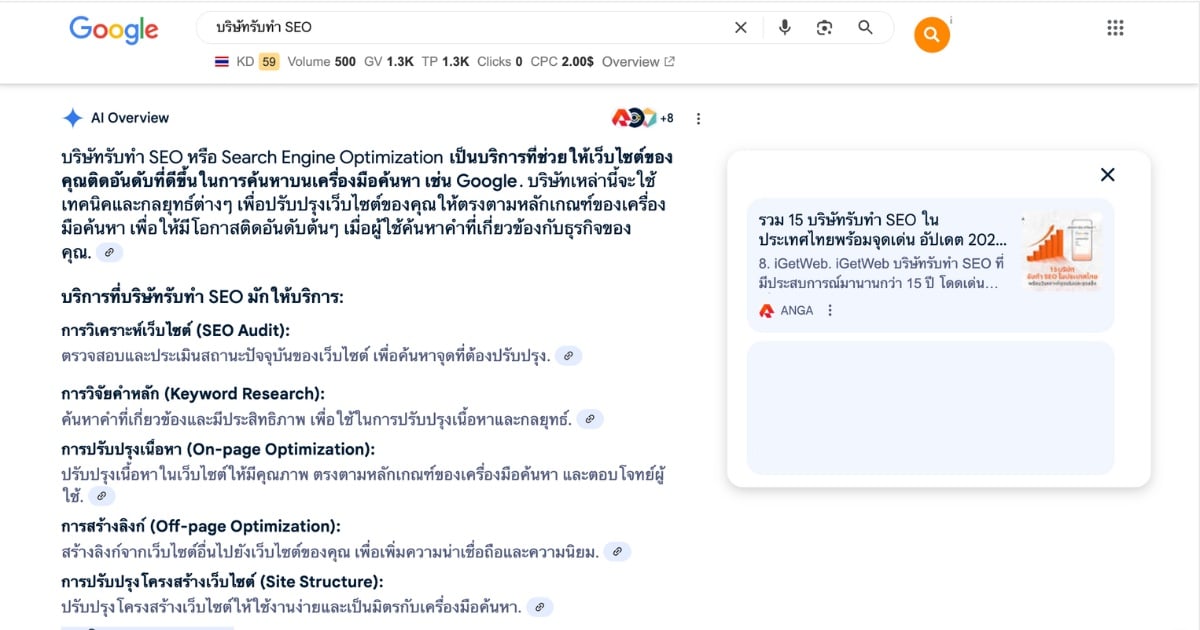Clear the search box text
Viewport: 1200px width, 630px height.
(x=740, y=28)
